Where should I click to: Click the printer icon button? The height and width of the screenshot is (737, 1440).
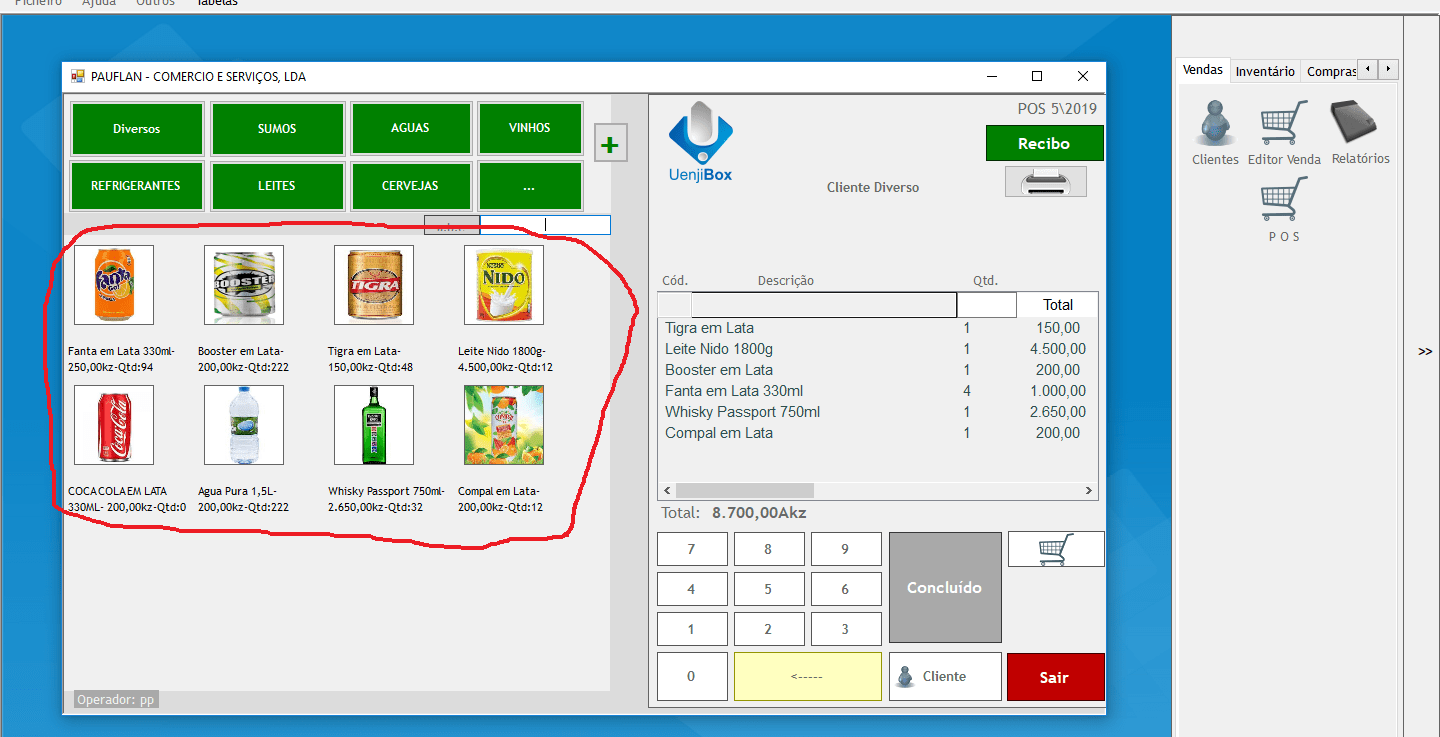click(x=1045, y=182)
